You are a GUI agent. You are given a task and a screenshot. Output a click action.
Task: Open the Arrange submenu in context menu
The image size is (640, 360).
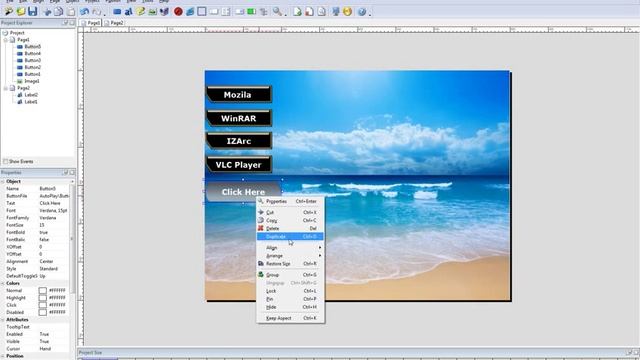click(290, 256)
